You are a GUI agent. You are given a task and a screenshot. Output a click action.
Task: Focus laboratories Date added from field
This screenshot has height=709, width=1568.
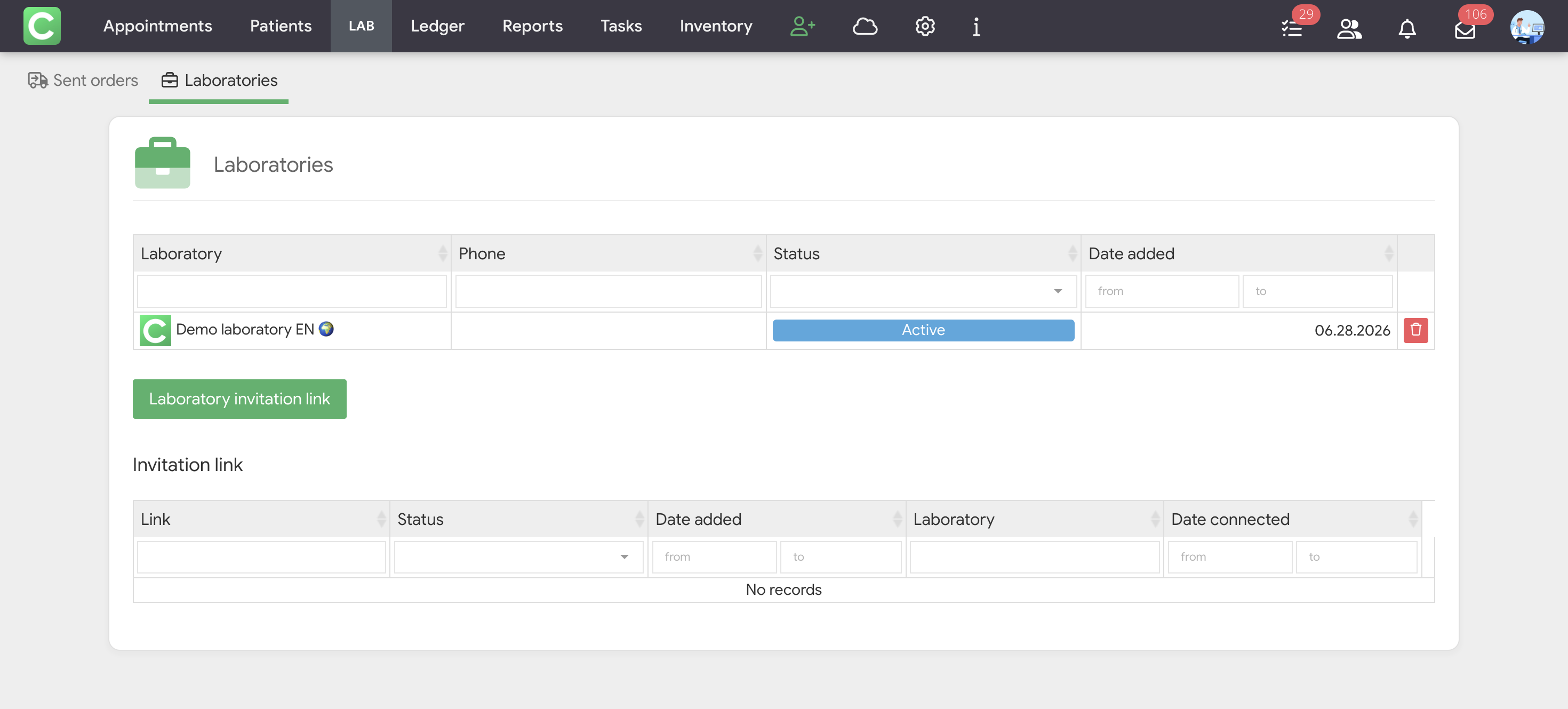[x=1162, y=291]
